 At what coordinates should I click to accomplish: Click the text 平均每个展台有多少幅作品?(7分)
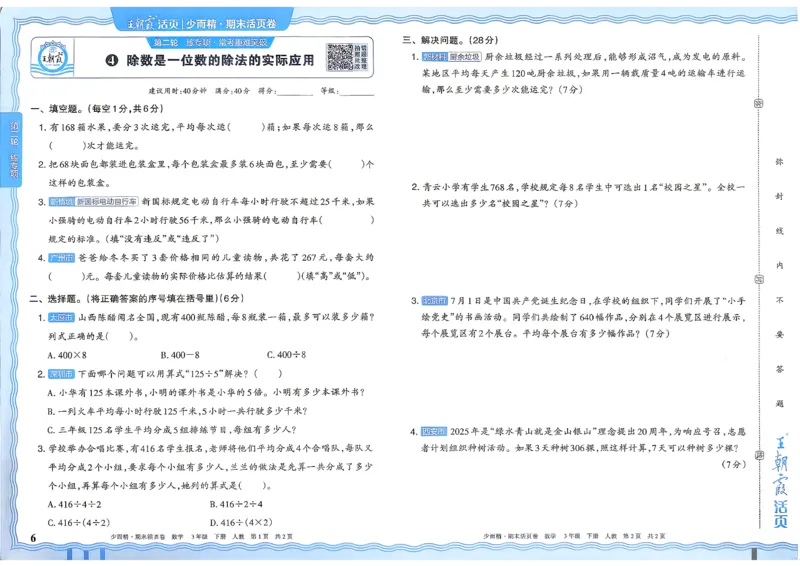click(x=596, y=334)
